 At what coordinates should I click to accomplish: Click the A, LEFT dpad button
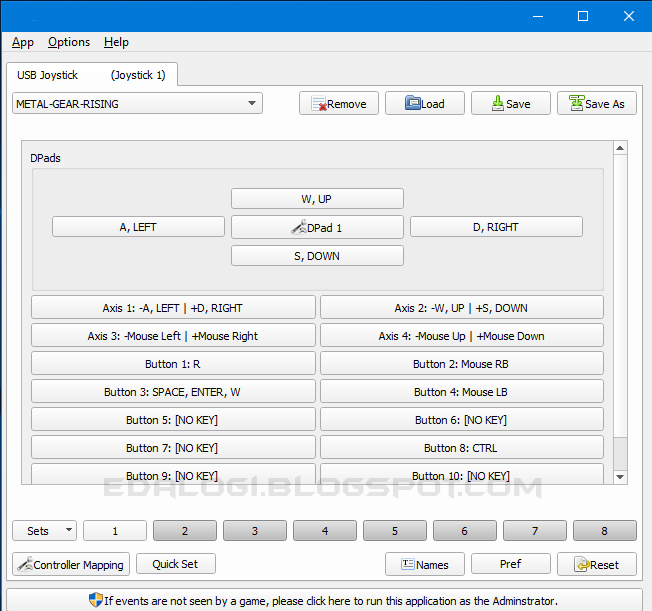click(x=138, y=227)
